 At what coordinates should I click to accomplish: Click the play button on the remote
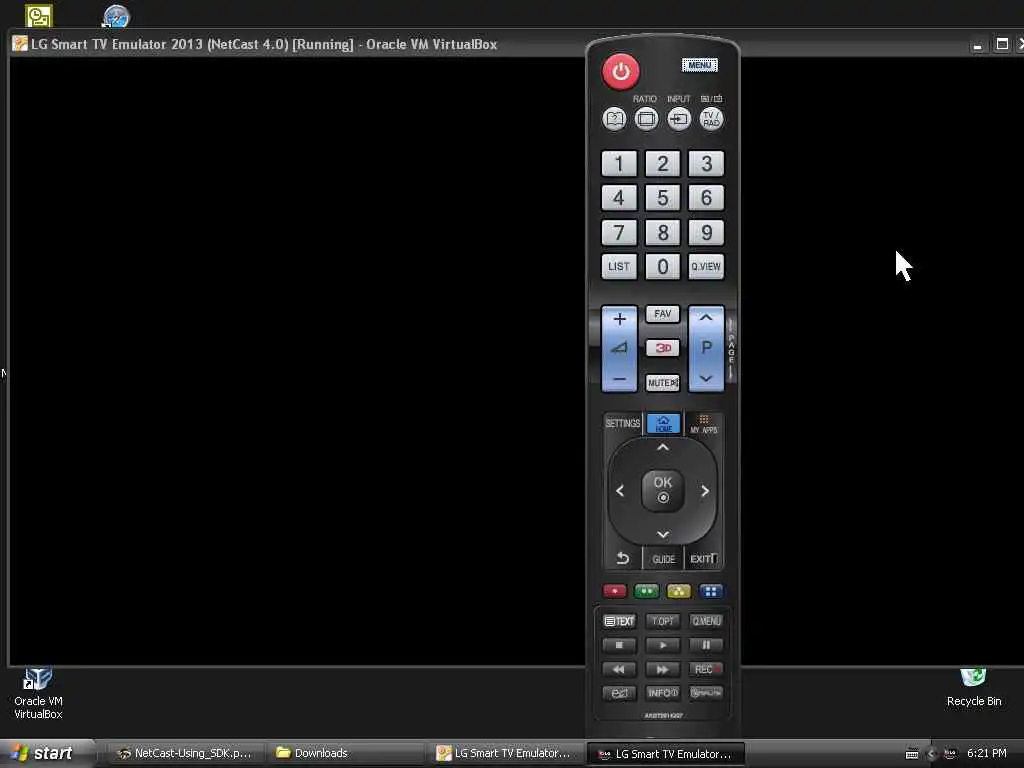point(662,645)
